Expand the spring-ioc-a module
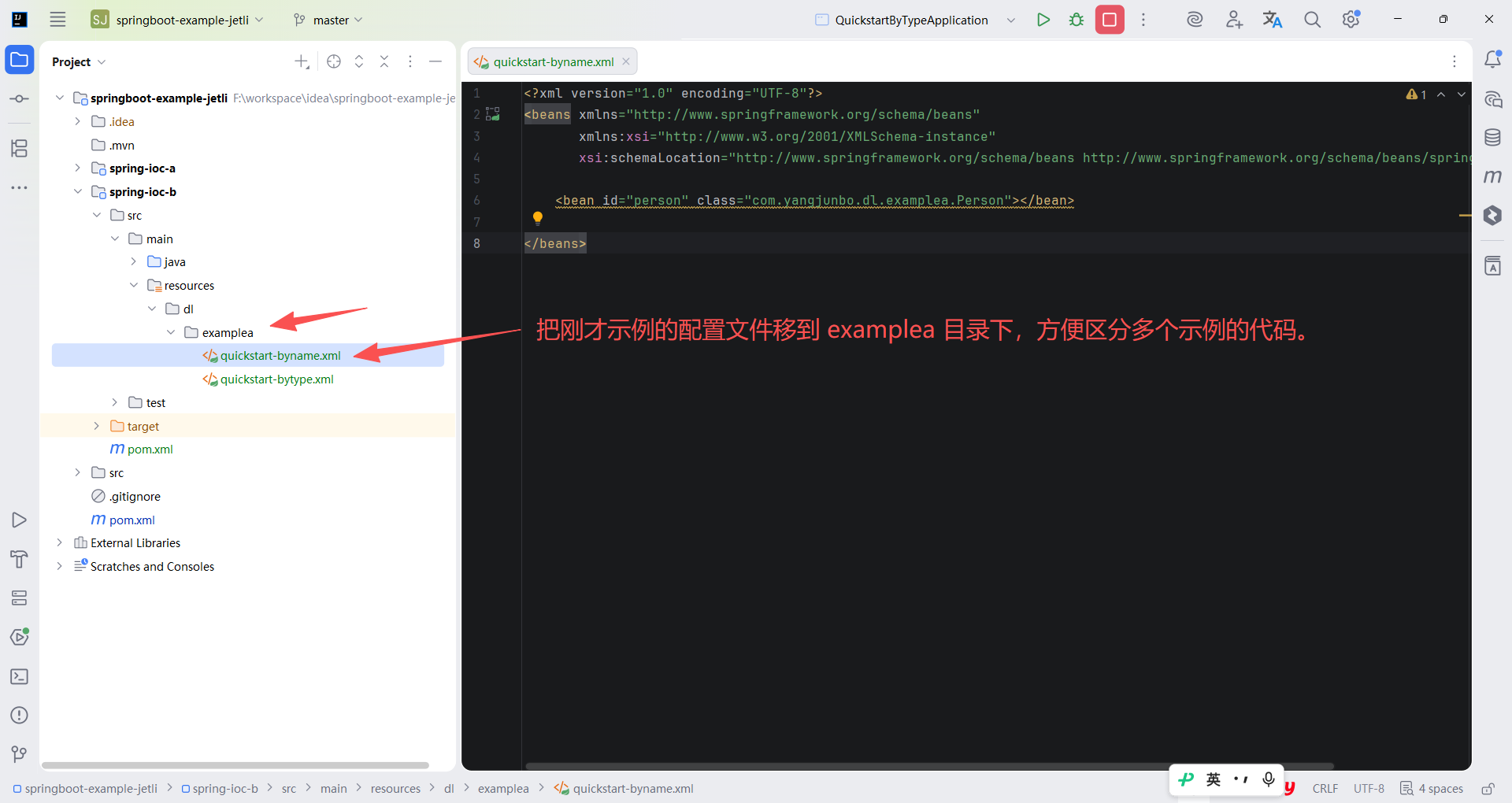The image size is (1512, 803). (x=77, y=168)
